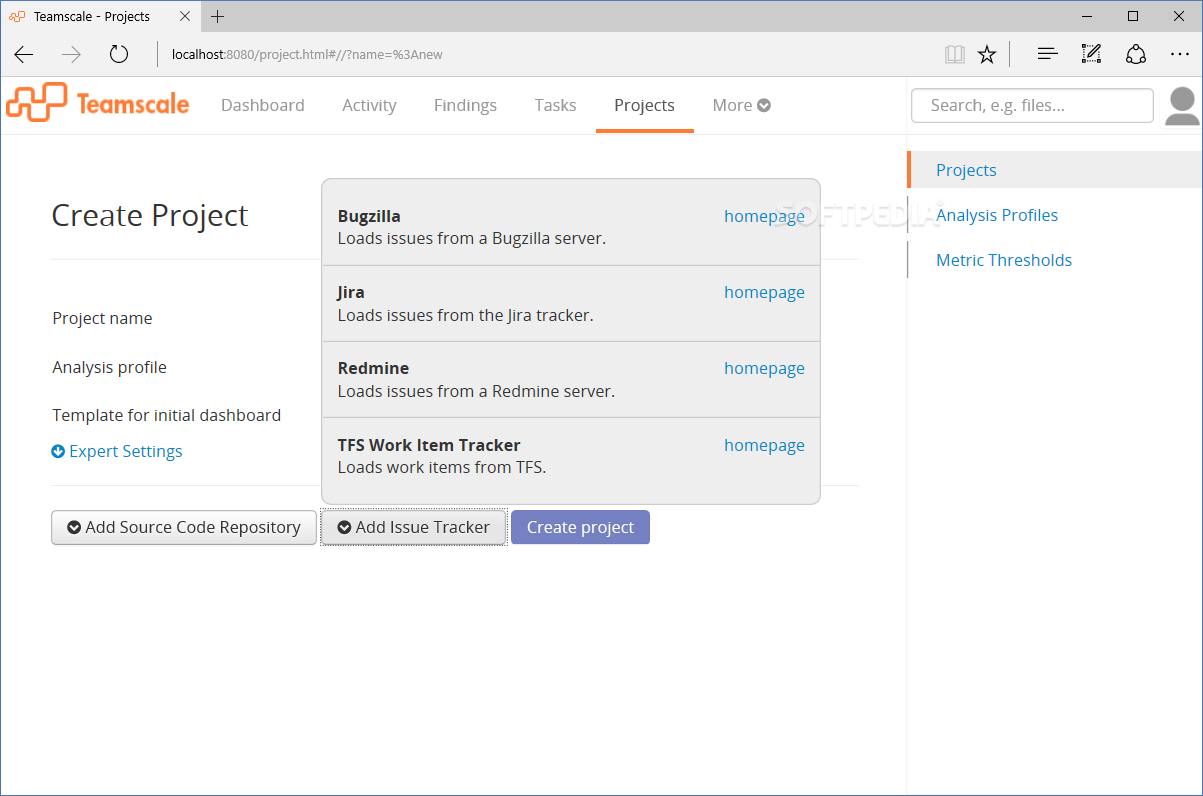The image size is (1203, 796).
Task: Open the Bugzilla homepage link
Action: [764, 216]
